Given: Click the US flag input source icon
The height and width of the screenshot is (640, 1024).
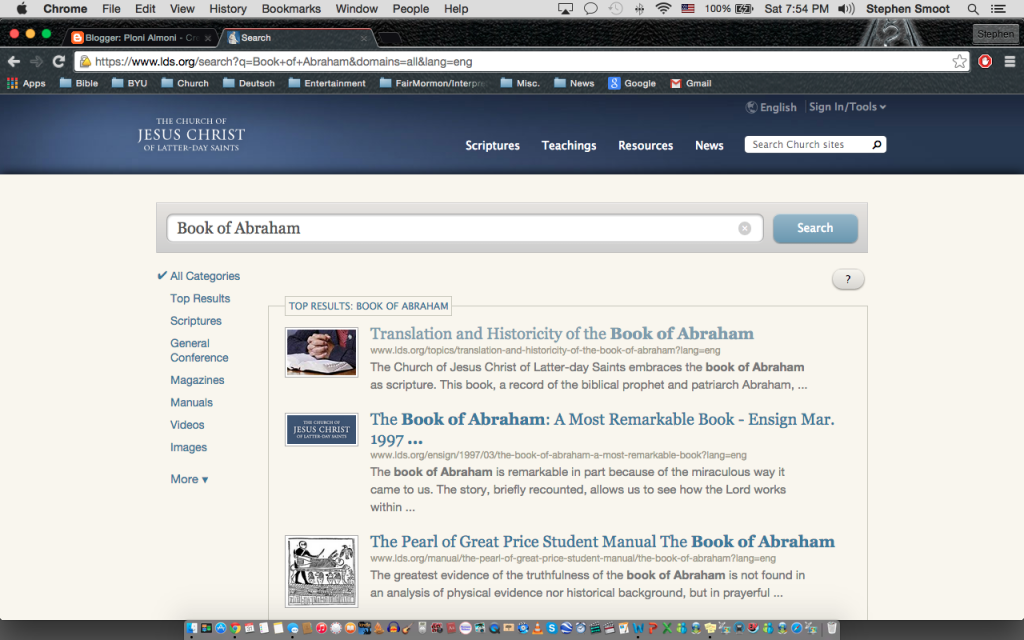Looking at the screenshot, I should (x=688, y=8).
